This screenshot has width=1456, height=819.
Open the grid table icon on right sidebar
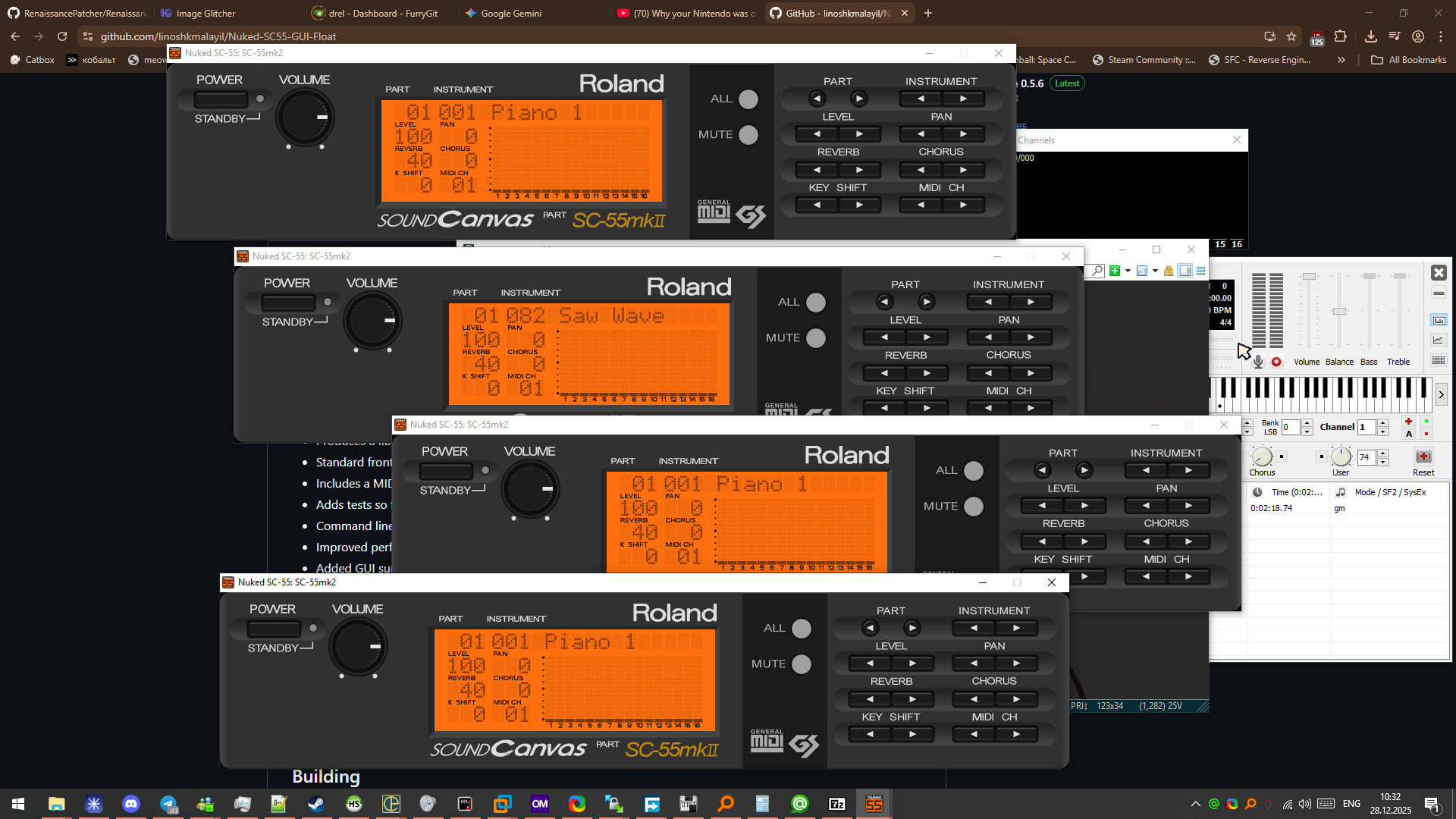click(x=1438, y=360)
